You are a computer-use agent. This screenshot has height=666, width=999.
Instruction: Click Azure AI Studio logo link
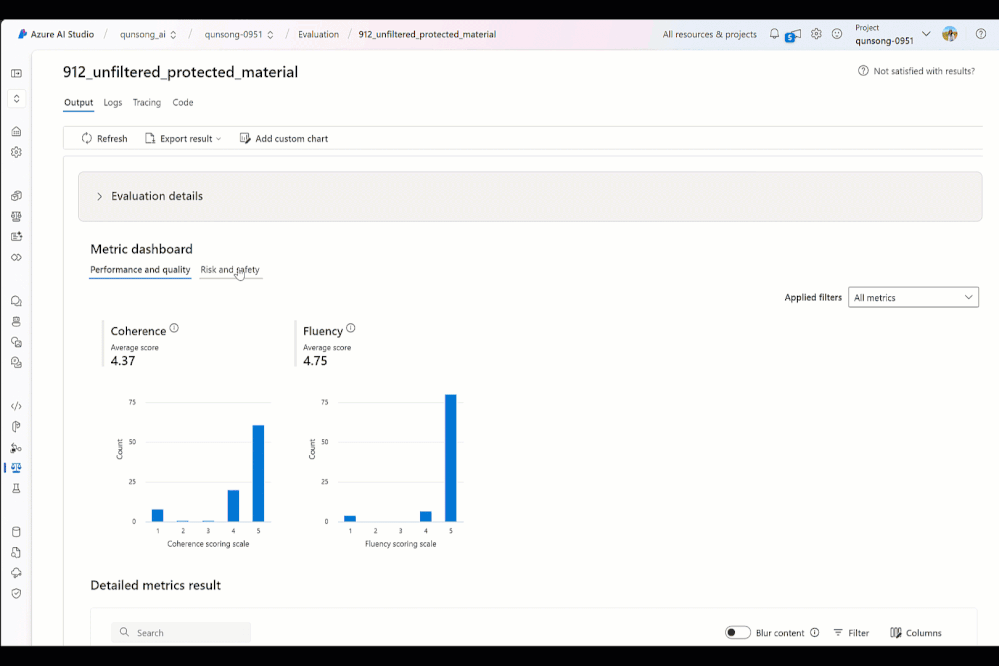click(x=56, y=34)
